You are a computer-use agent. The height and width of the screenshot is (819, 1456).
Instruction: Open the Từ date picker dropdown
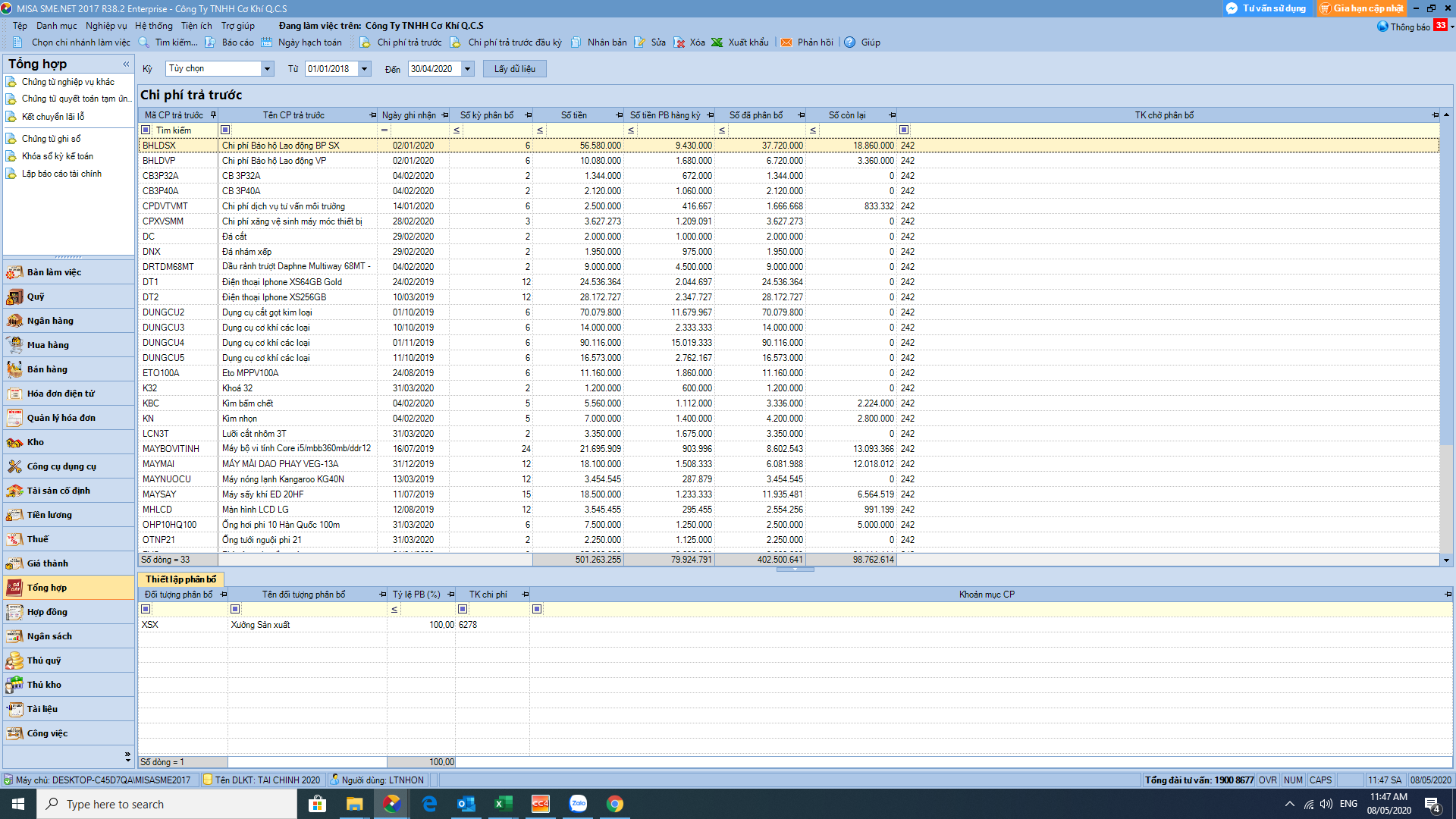365,69
